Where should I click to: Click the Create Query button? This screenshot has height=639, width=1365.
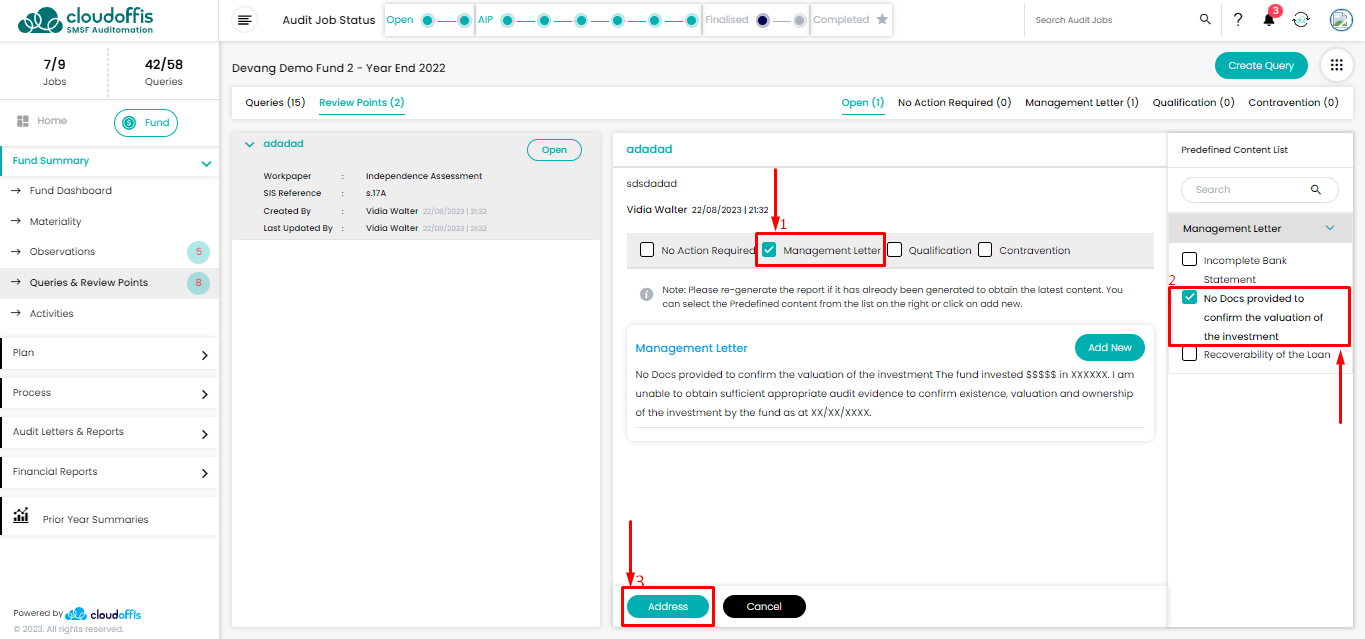[x=1260, y=65]
